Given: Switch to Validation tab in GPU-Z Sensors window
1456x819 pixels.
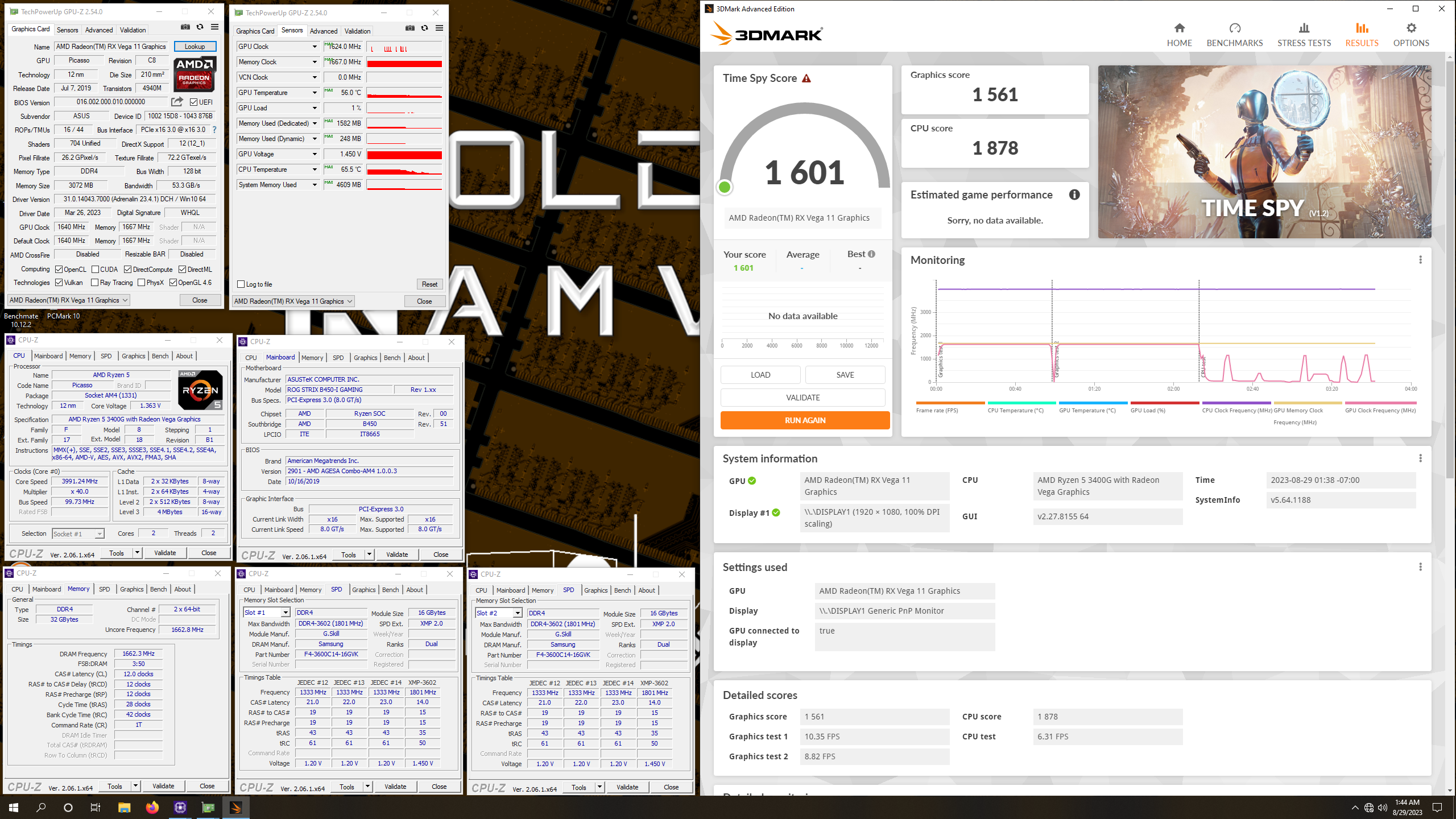Looking at the screenshot, I should coord(357,31).
